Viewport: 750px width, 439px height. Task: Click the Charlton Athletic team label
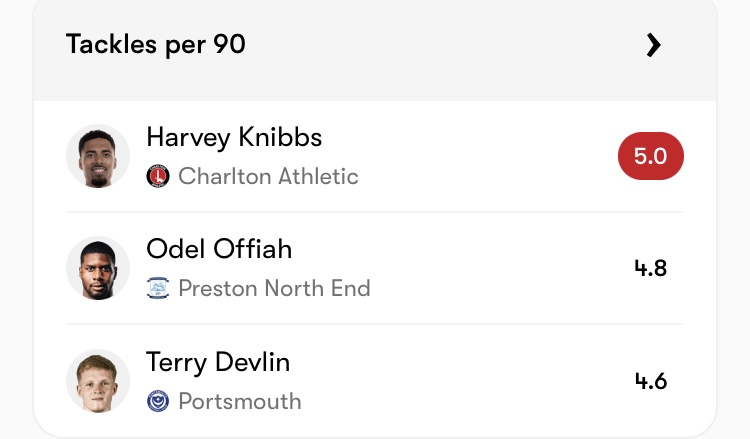tap(268, 177)
